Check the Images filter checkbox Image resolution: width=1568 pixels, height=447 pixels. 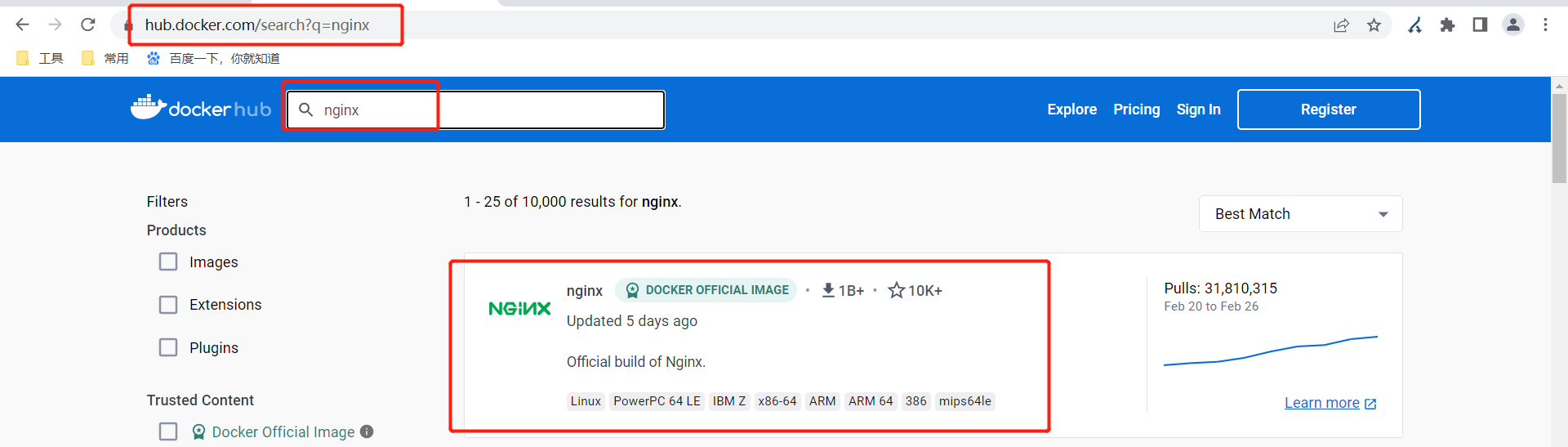(x=168, y=261)
